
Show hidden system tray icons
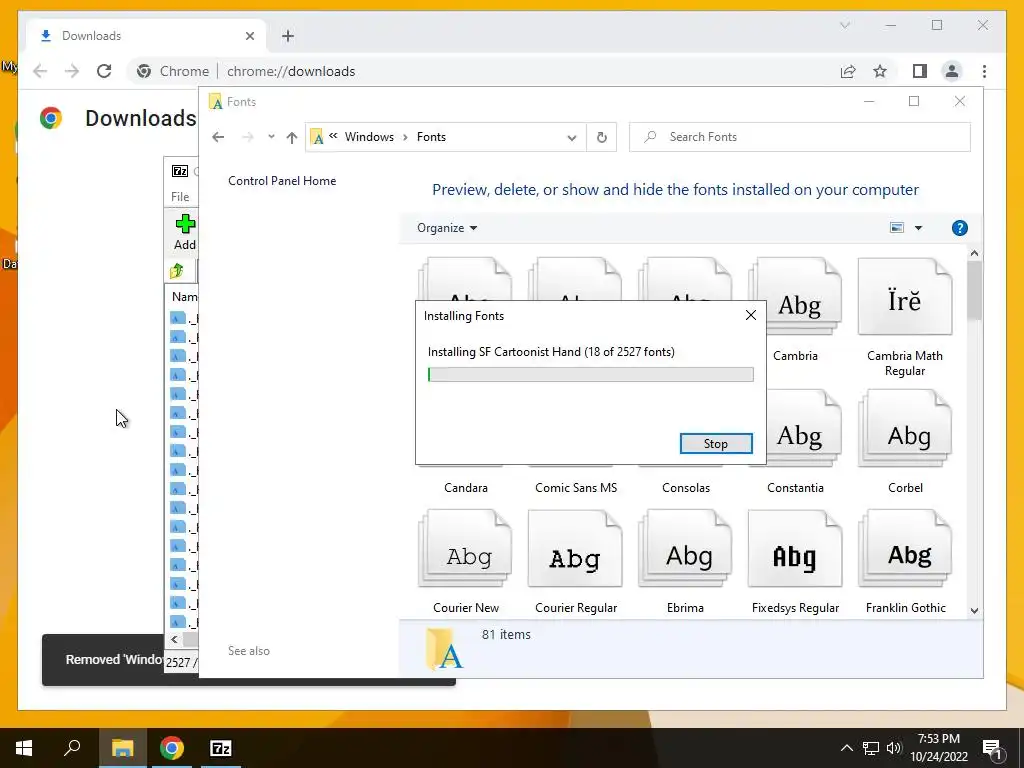coord(846,748)
